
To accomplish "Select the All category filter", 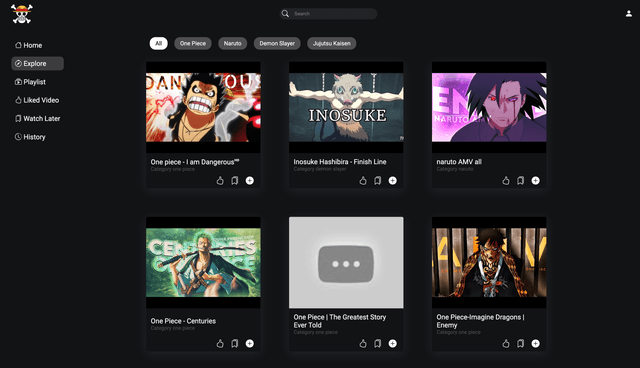I will tap(158, 43).
